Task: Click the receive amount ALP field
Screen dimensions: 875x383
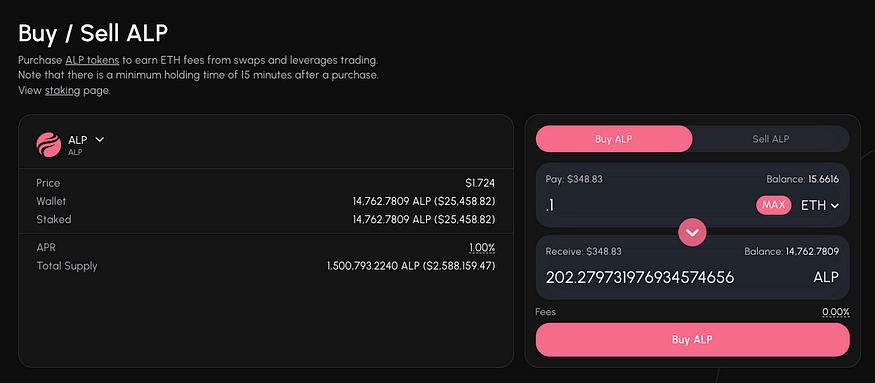Action: tap(693, 277)
